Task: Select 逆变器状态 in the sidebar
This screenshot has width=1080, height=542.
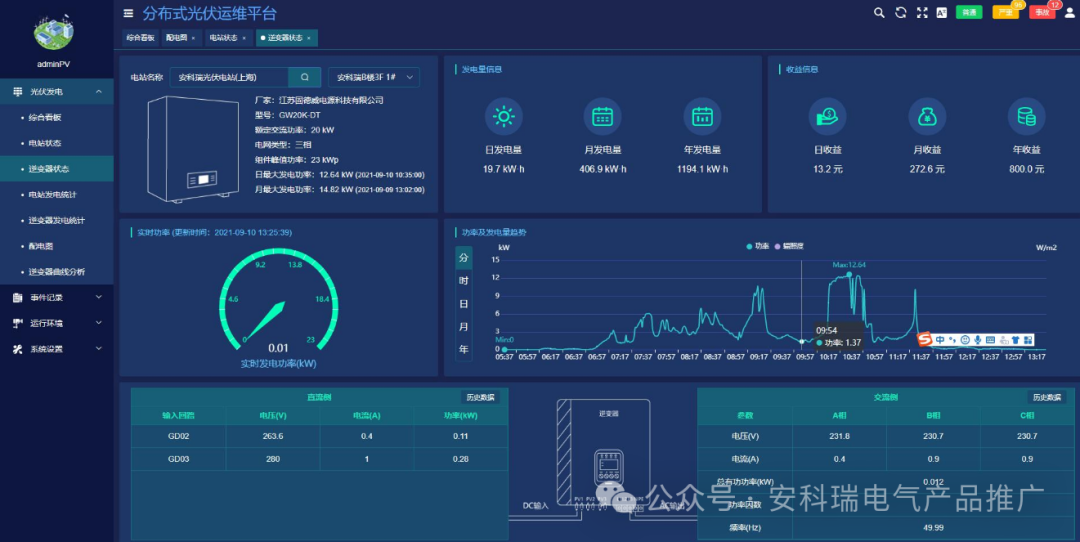Action: click(x=56, y=169)
